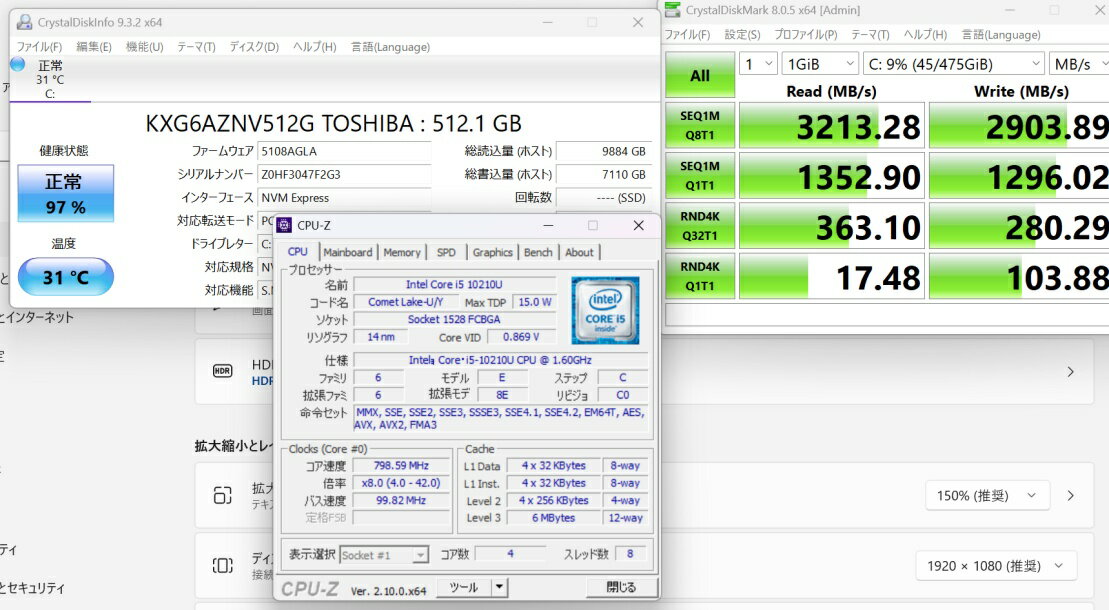Image resolution: width=1109 pixels, height=610 pixels.
Task: Start the SEQ1M Q8T1 benchmark test
Action: pyautogui.click(x=700, y=123)
